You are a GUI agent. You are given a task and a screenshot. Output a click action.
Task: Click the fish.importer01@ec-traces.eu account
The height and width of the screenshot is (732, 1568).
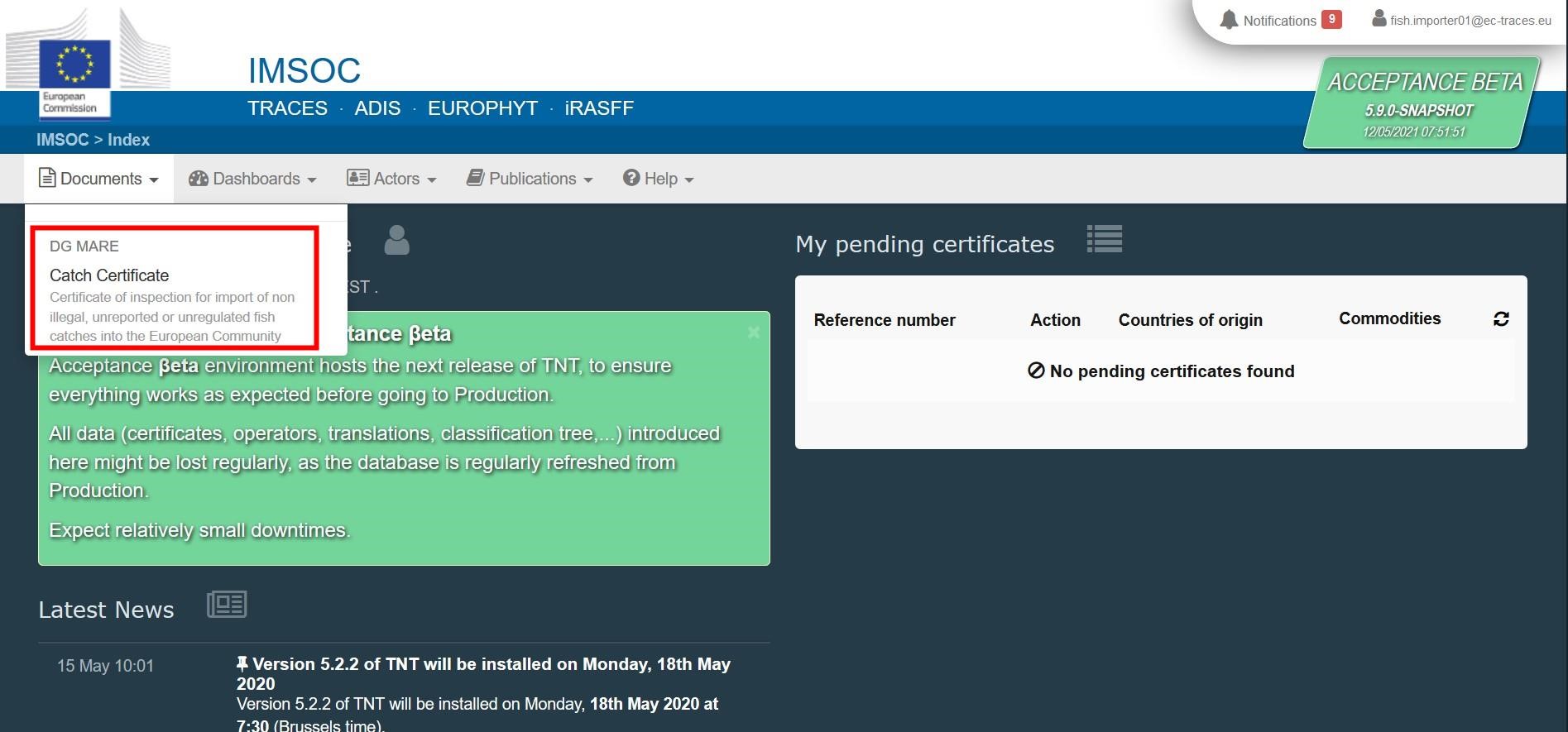point(1470,21)
